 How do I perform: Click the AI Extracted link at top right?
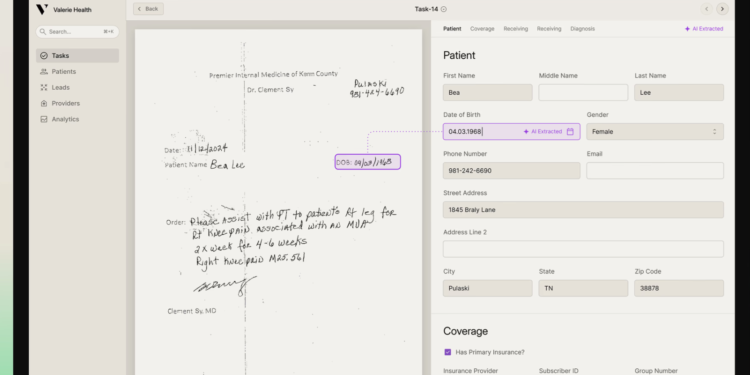704,29
